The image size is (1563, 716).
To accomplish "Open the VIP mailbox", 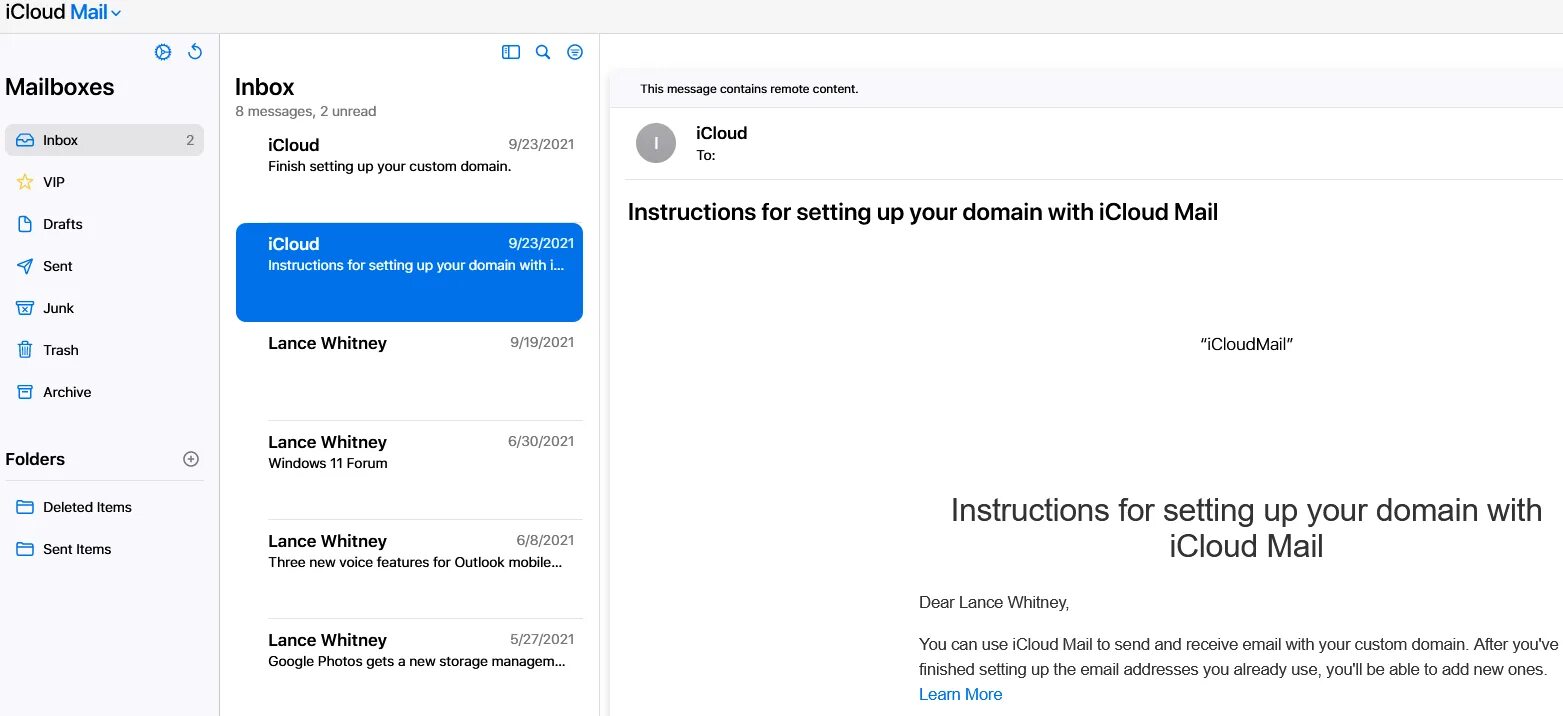I will click(104, 182).
